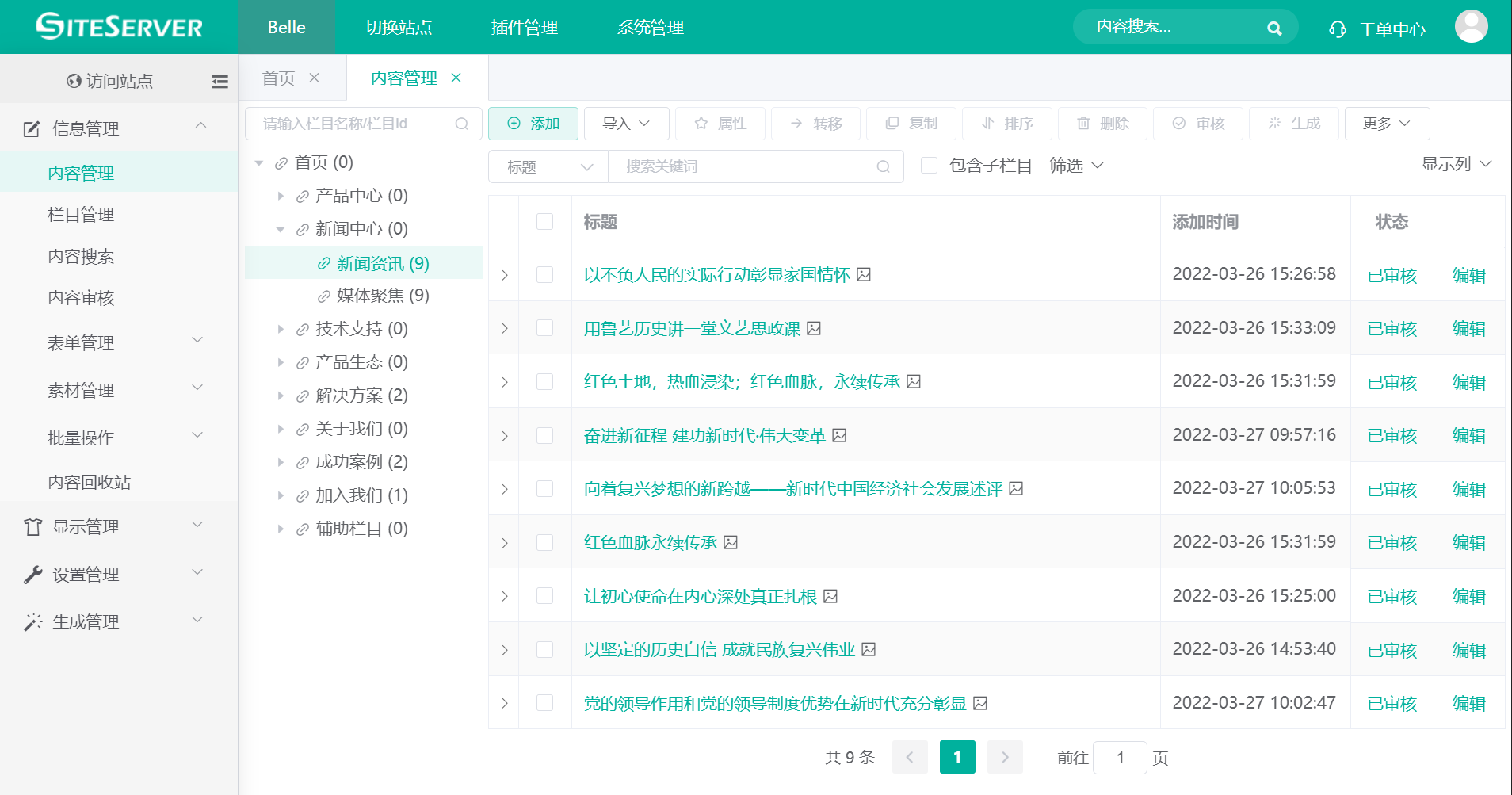Click the 生成 generate icon

(1274, 124)
